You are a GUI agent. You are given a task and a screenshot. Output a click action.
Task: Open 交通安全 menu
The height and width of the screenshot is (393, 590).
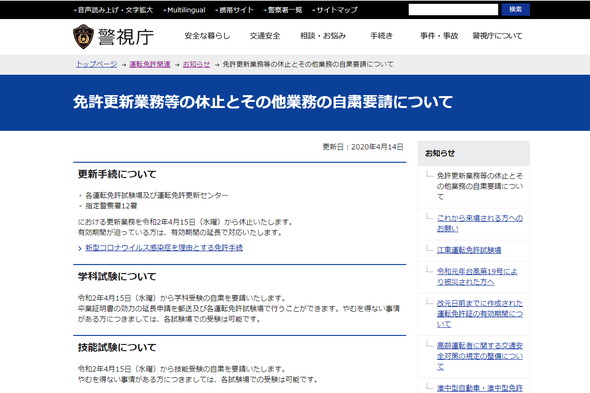pos(265,36)
